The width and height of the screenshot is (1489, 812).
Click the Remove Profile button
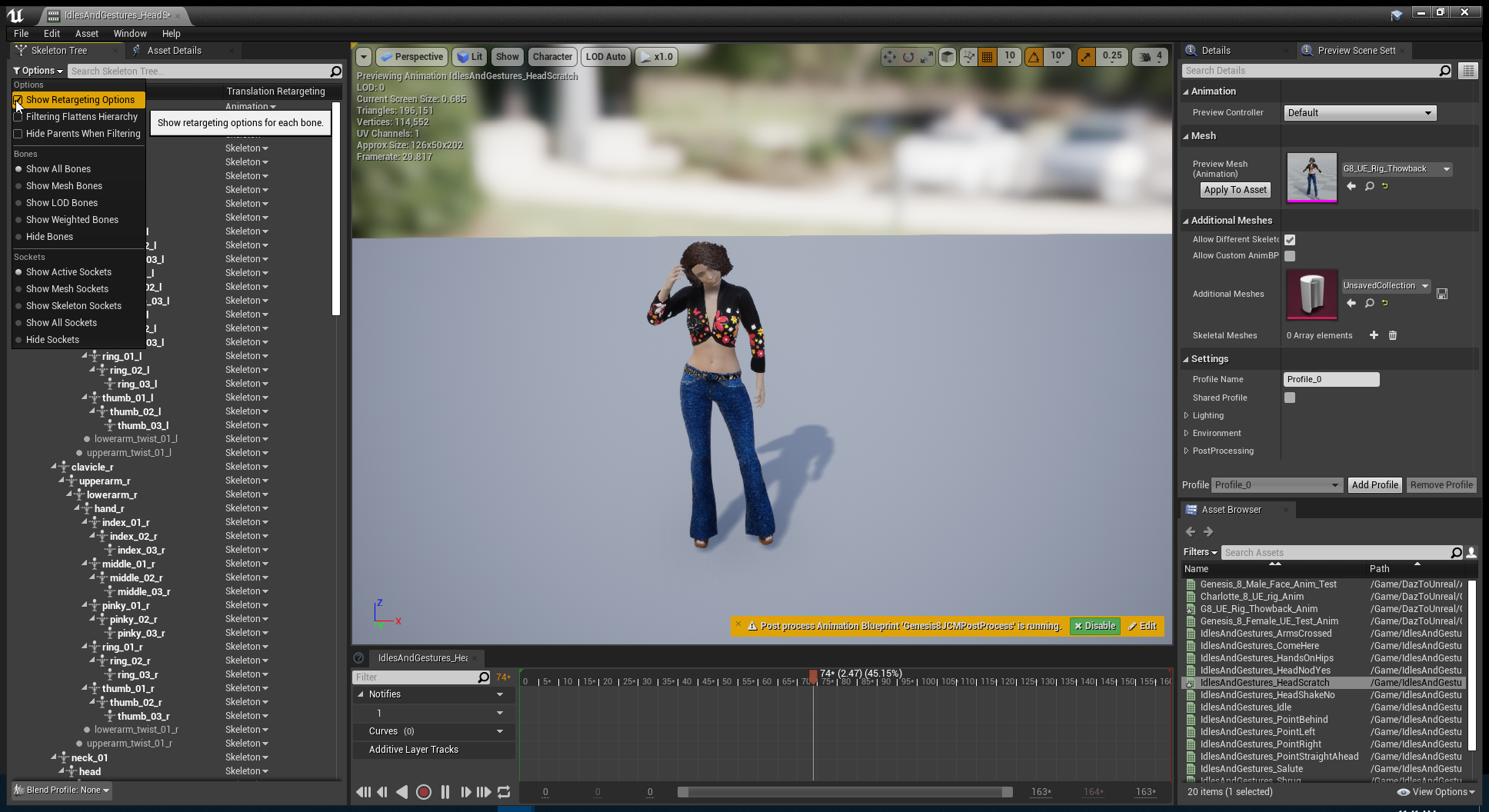point(1441,485)
